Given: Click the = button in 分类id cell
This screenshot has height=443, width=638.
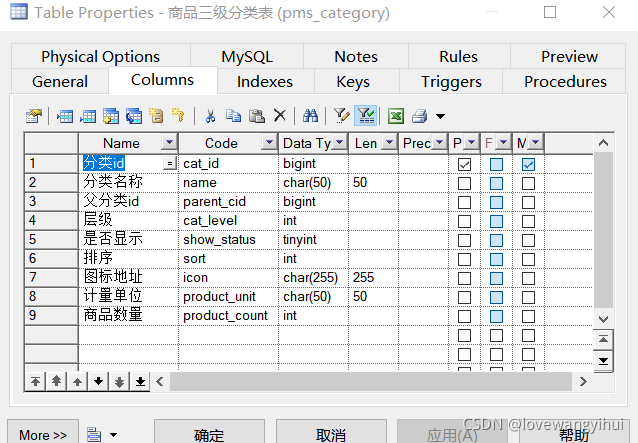Looking at the screenshot, I should (x=169, y=164).
